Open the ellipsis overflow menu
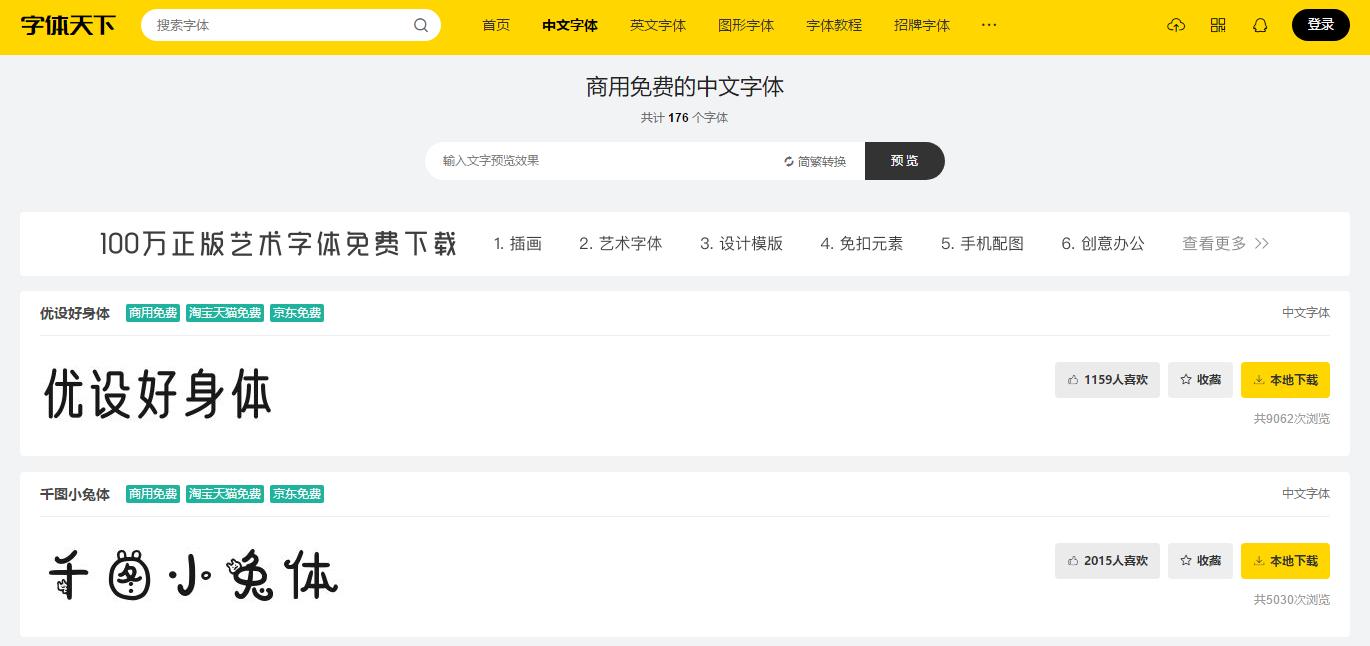This screenshot has height=646, width=1370. [989, 25]
